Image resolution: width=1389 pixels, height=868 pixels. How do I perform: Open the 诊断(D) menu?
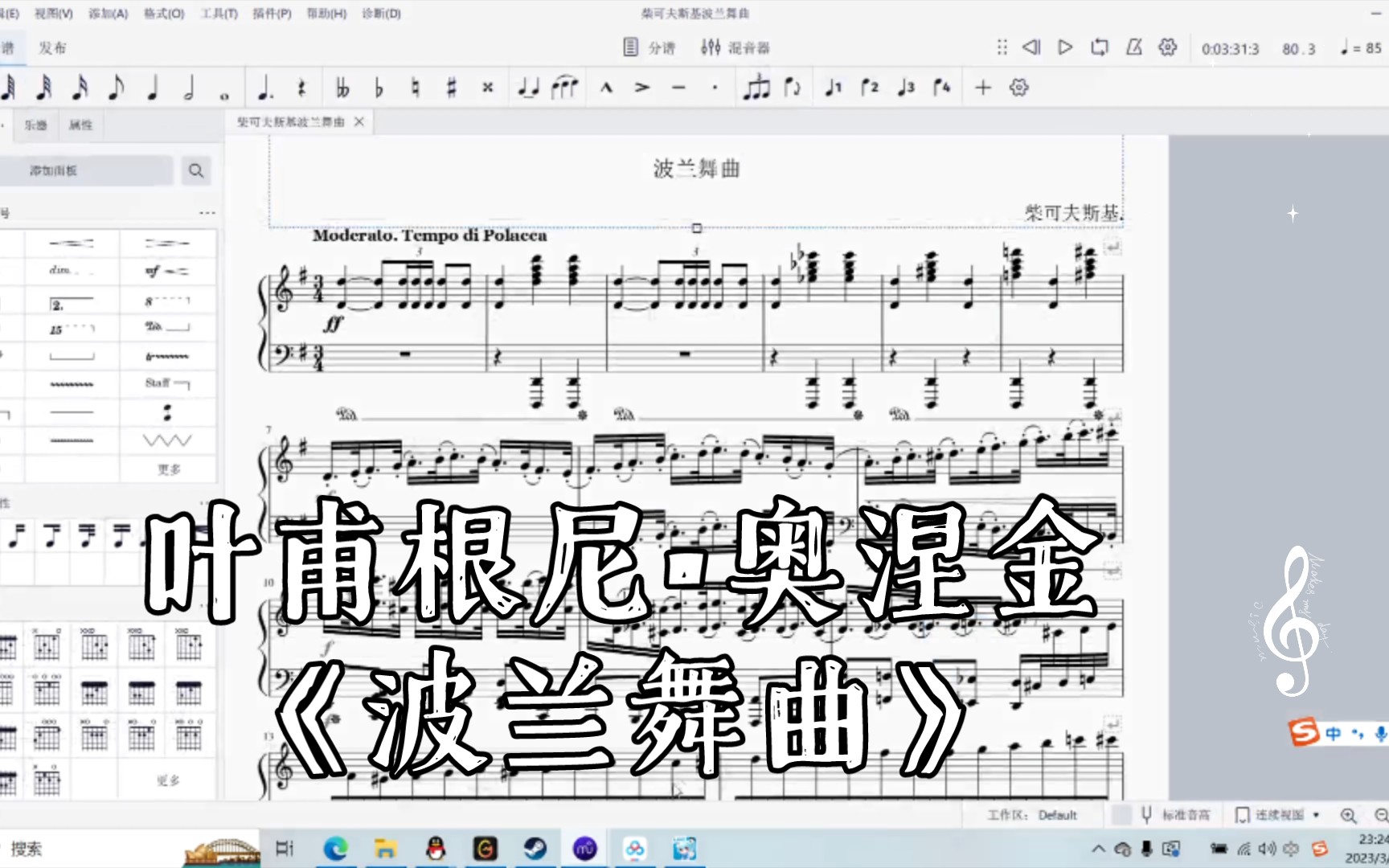point(381,14)
